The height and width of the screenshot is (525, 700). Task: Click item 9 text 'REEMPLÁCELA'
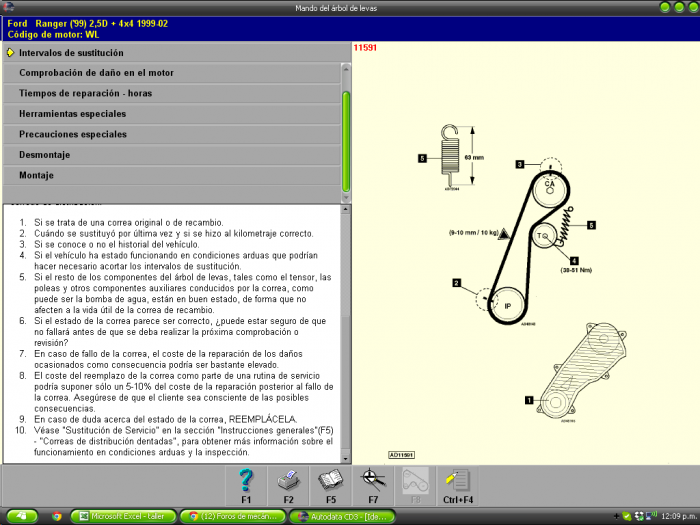click(262, 420)
